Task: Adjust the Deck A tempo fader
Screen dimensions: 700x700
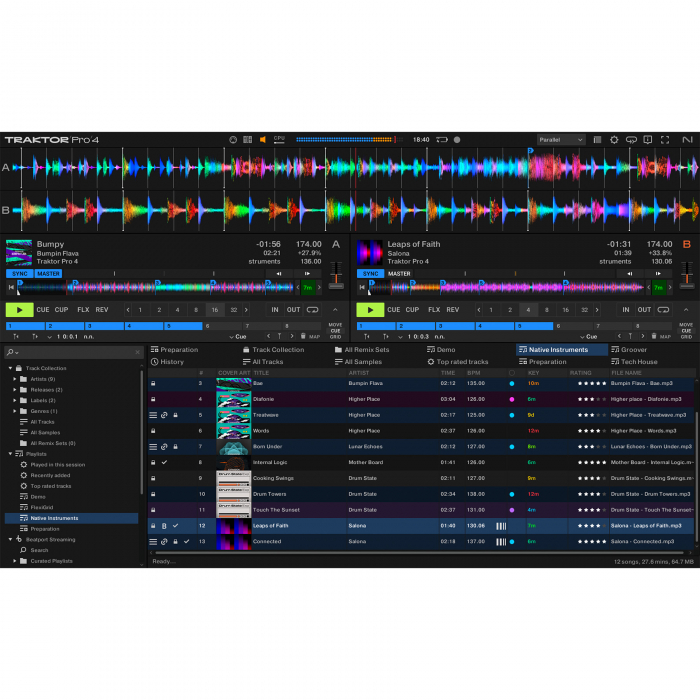Action: 336,273
